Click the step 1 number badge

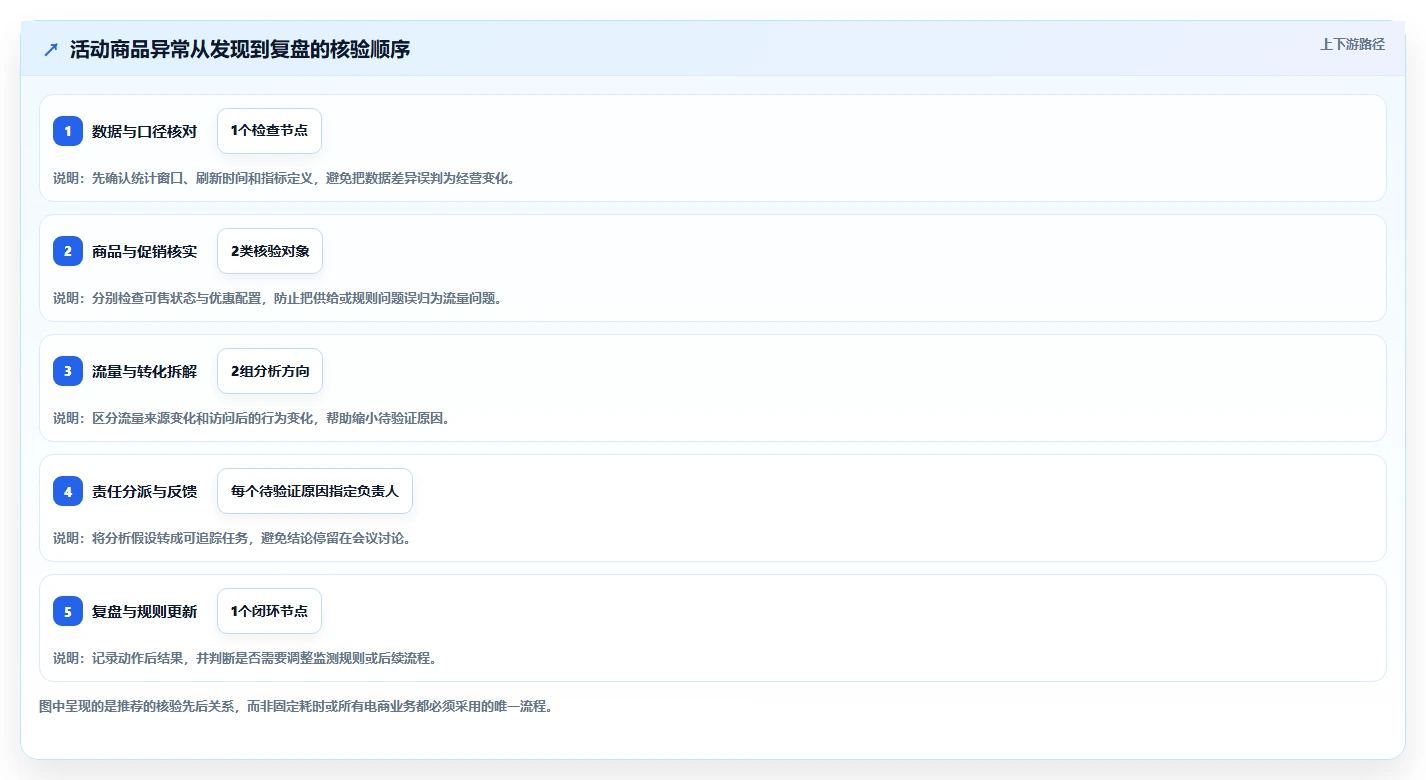click(68, 131)
